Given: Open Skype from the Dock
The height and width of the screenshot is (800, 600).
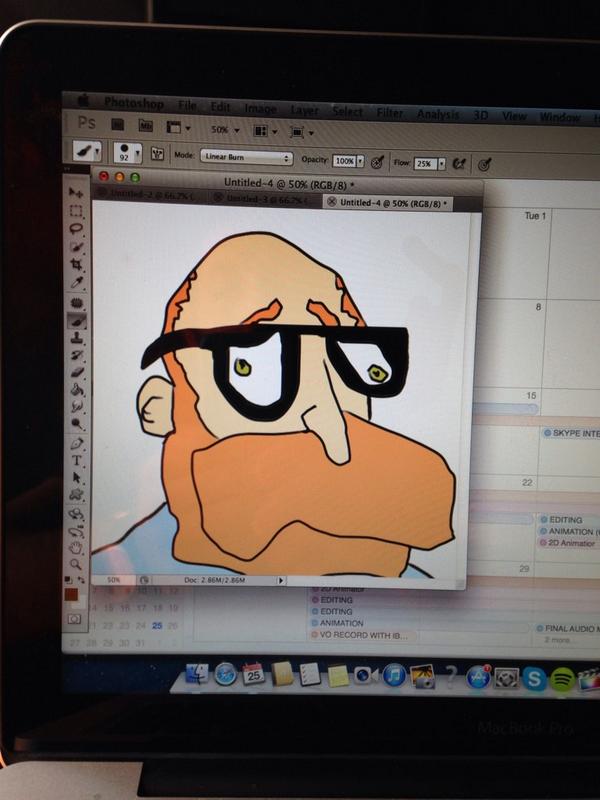Looking at the screenshot, I should (534, 680).
